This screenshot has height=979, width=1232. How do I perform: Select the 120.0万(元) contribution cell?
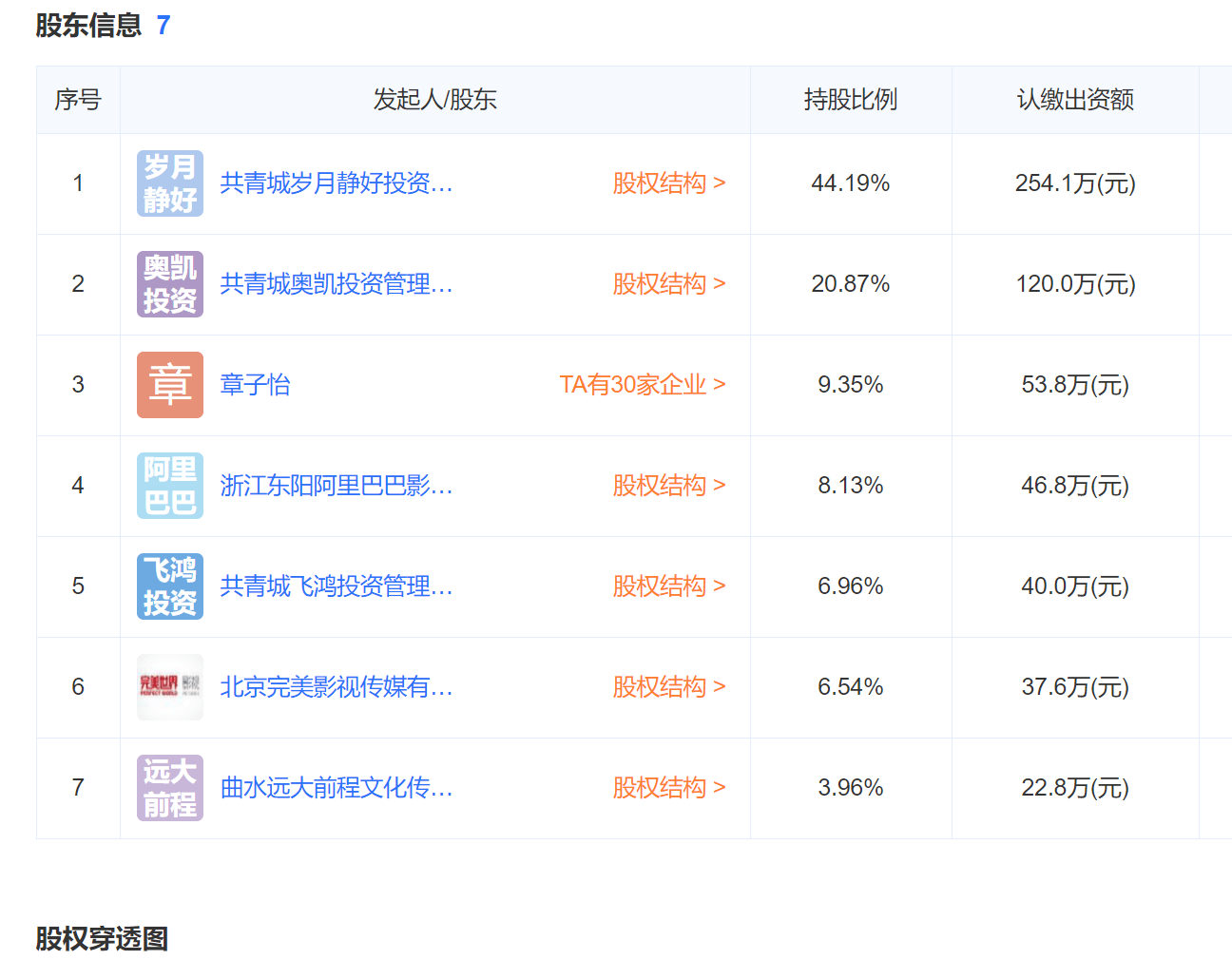click(1075, 284)
